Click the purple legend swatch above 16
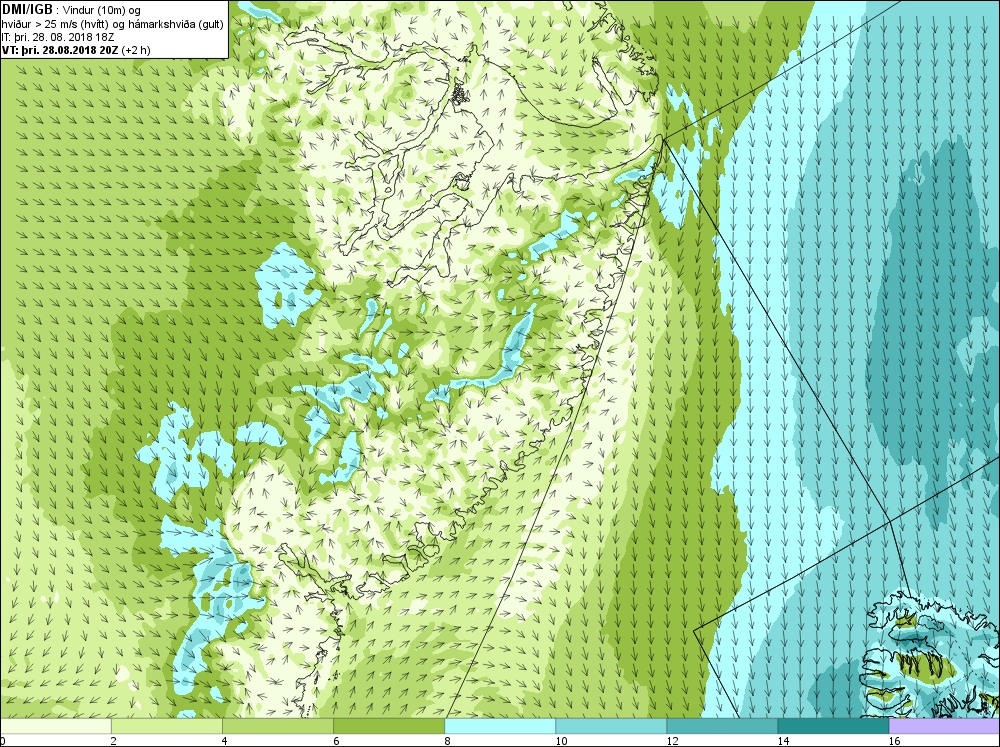The width and height of the screenshot is (1000, 747). point(944,726)
